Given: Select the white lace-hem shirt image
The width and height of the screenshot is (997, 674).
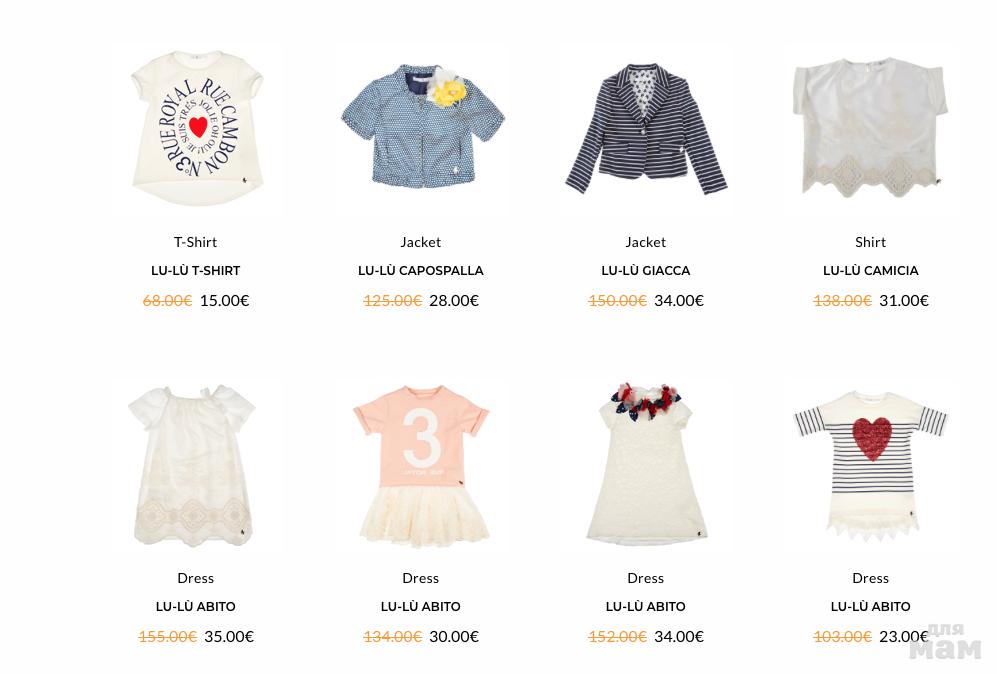Looking at the screenshot, I should point(870,127).
